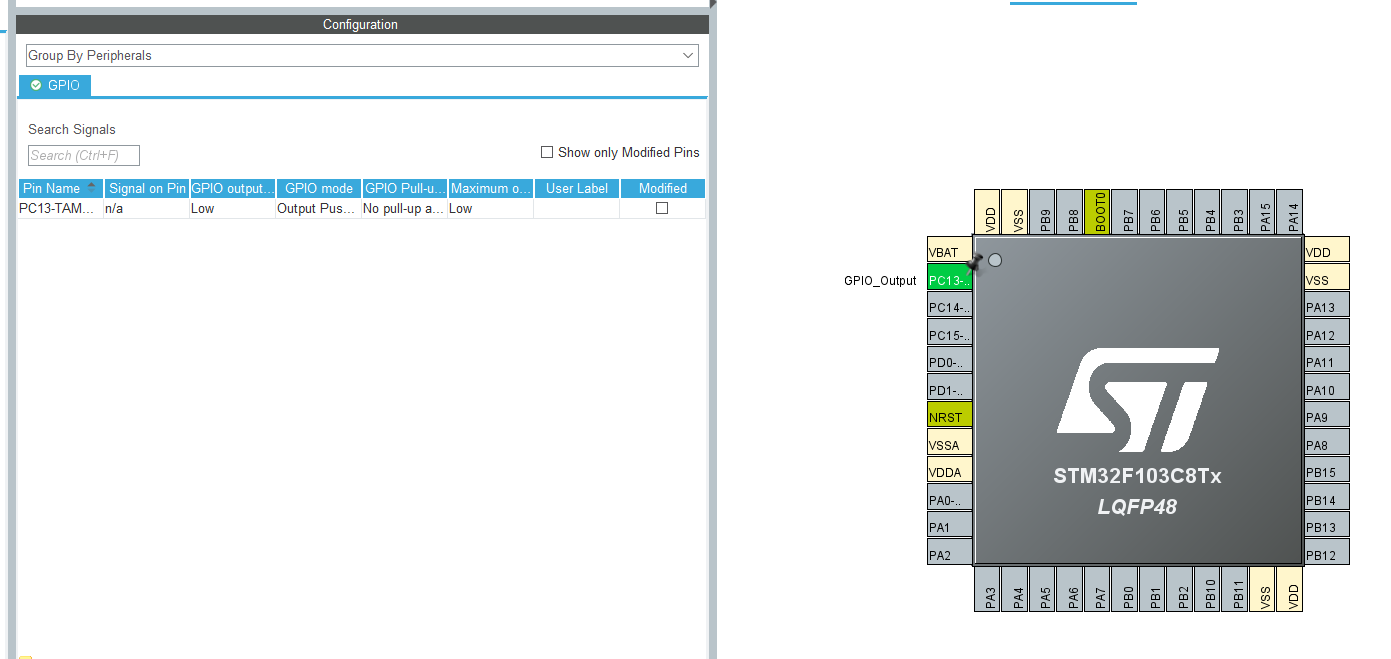Click the PC14 pin on chip
1391x659 pixels.
(x=950, y=307)
